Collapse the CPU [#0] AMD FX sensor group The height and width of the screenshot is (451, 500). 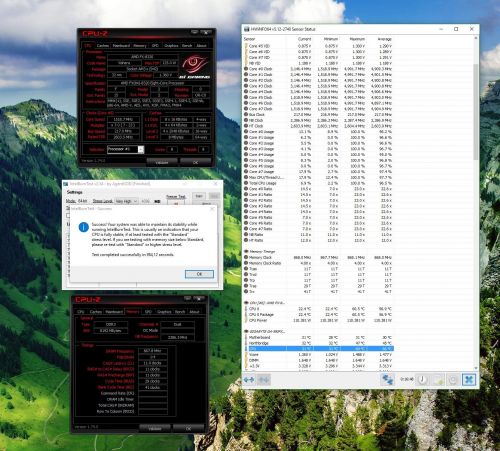point(246,303)
